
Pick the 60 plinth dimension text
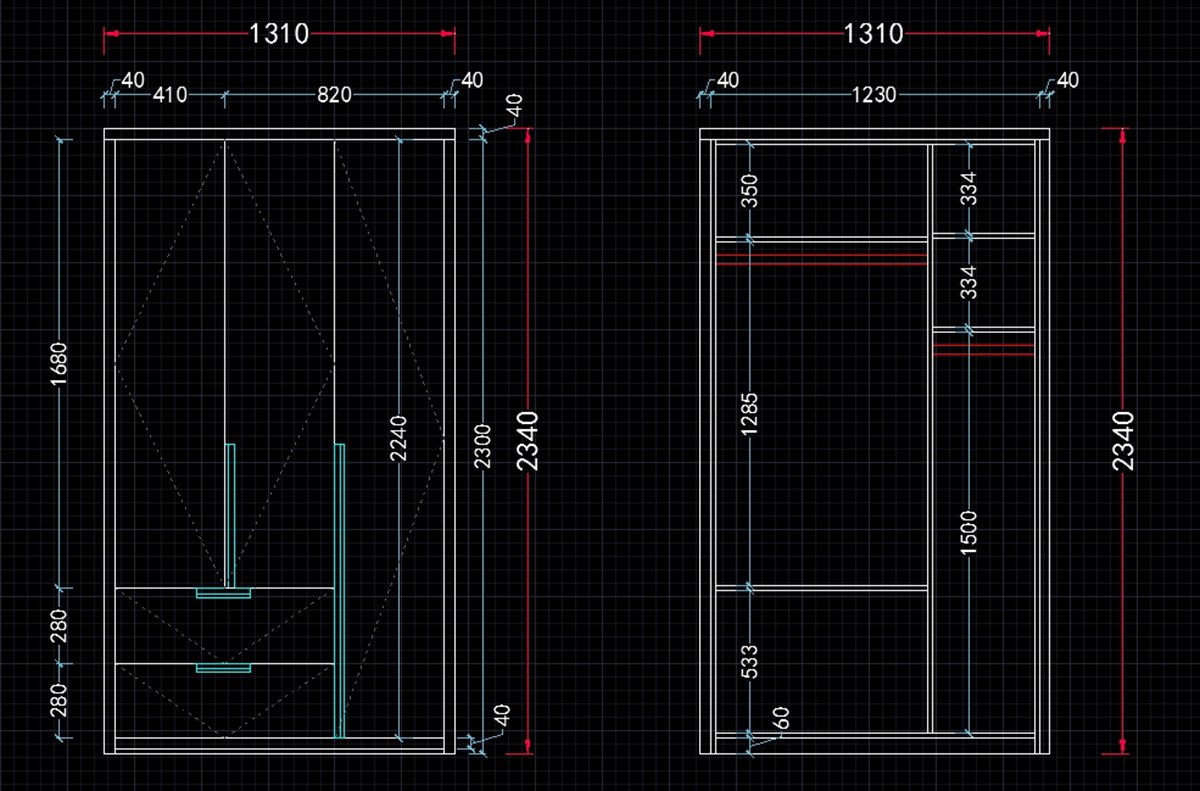[x=781, y=717]
